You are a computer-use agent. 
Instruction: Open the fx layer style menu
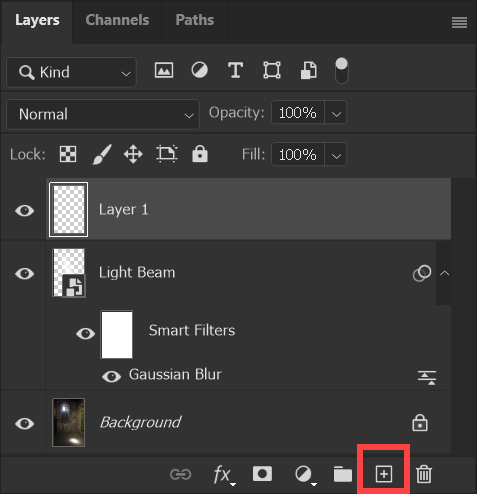point(224,474)
